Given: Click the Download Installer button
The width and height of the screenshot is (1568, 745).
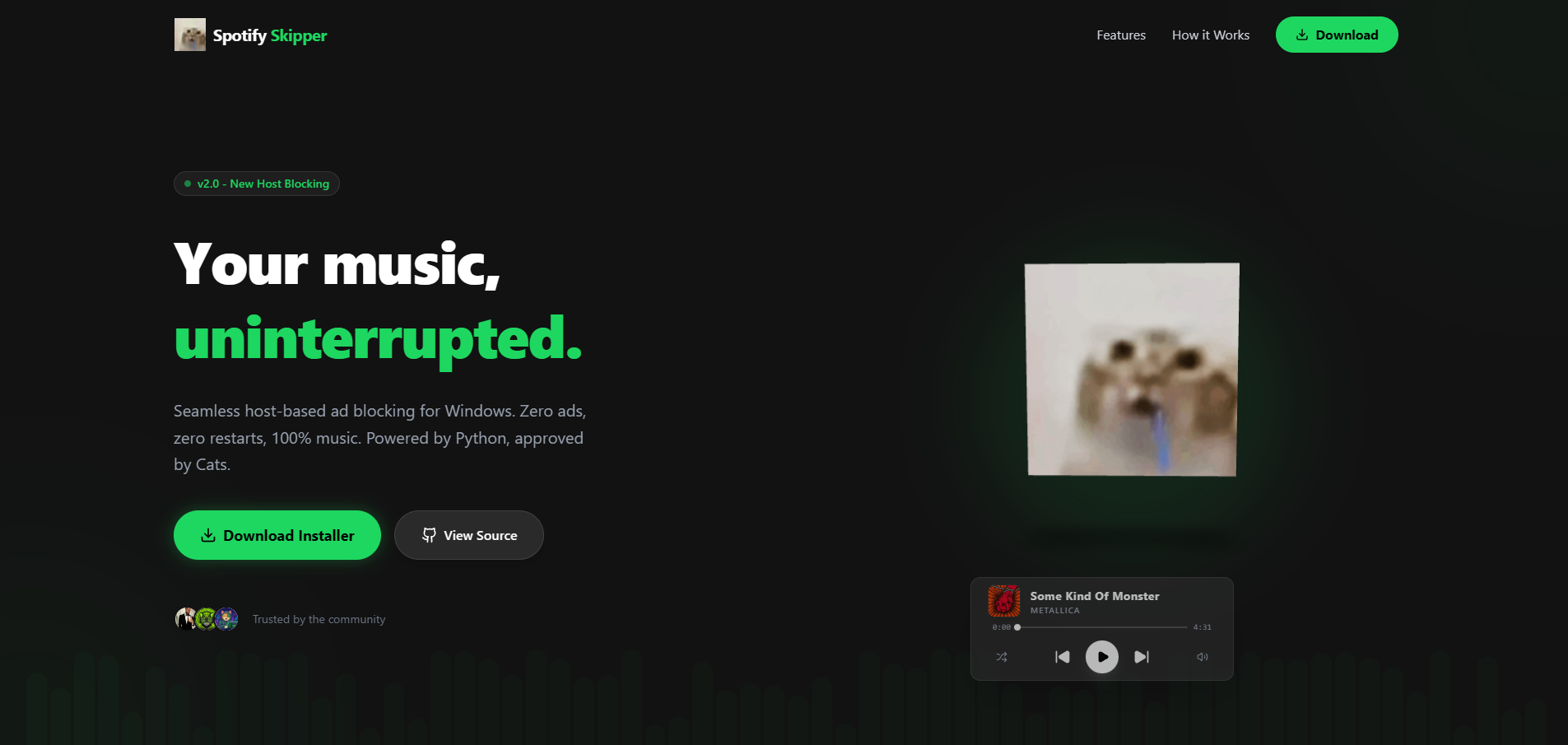Looking at the screenshot, I should point(277,535).
